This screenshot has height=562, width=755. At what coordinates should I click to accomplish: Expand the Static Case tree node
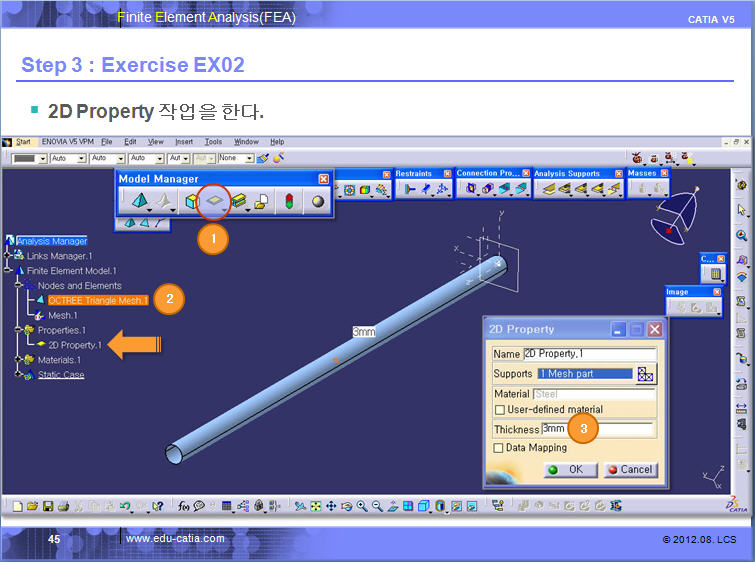point(19,375)
